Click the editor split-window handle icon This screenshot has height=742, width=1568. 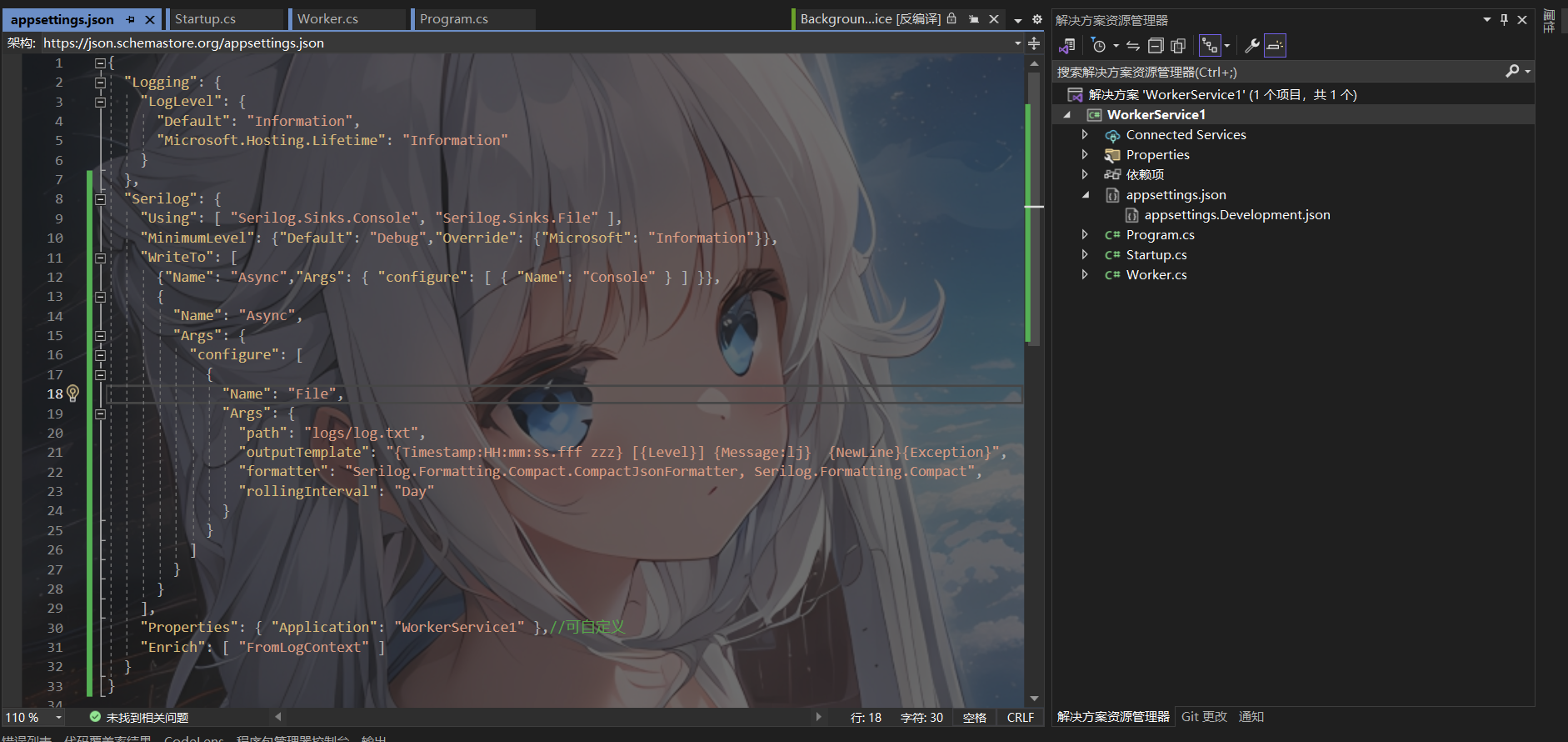[1034, 43]
